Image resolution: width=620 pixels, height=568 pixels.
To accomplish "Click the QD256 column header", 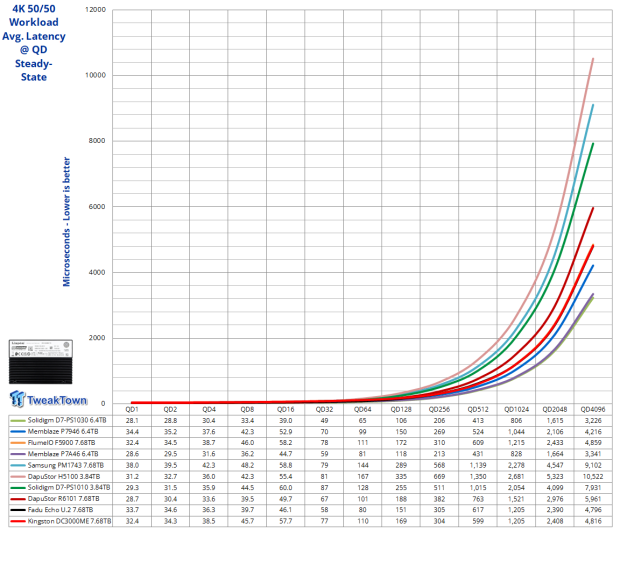I will pos(439,409).
